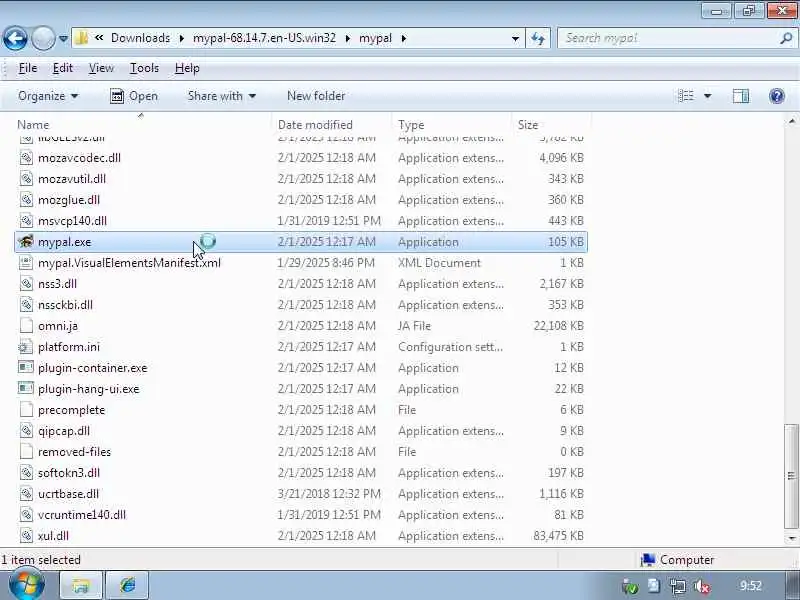800x600 pixels.
Task: Open the recent pages dropdown arrow
Action: pyautogui.click(x=63, y=38)
